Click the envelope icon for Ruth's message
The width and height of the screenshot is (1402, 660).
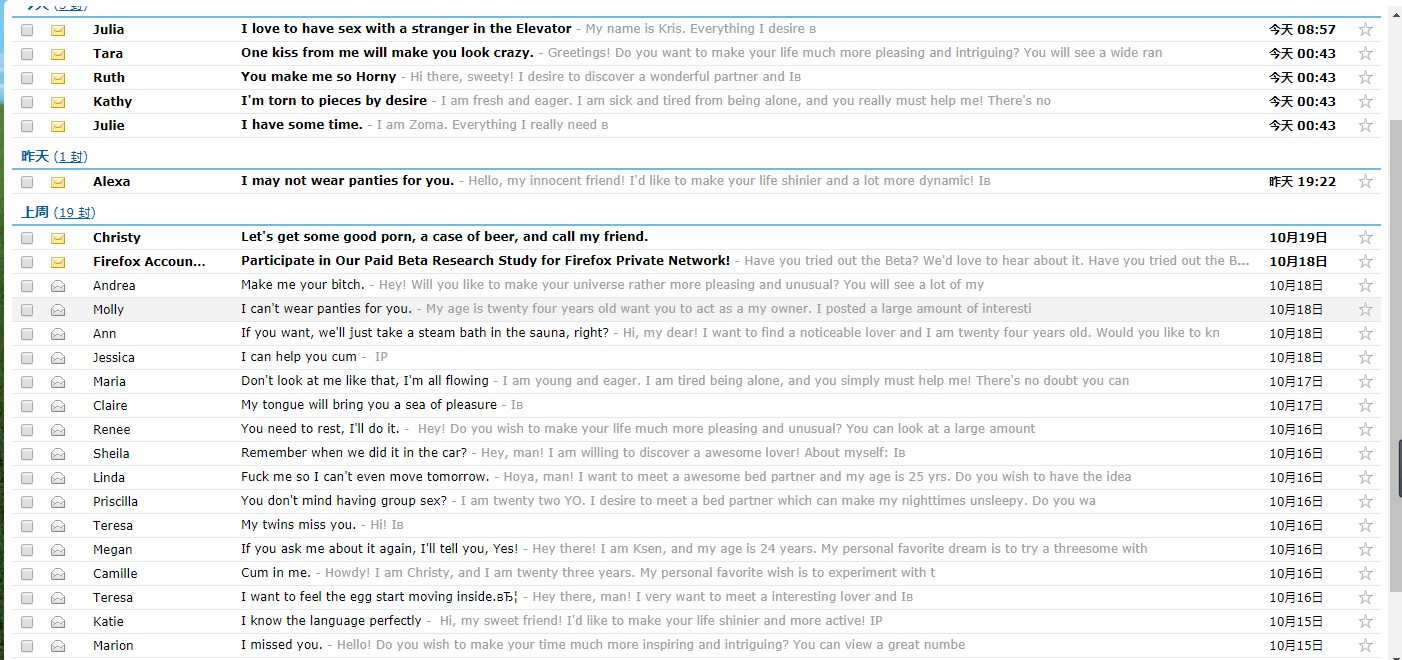tap(58, 78)
